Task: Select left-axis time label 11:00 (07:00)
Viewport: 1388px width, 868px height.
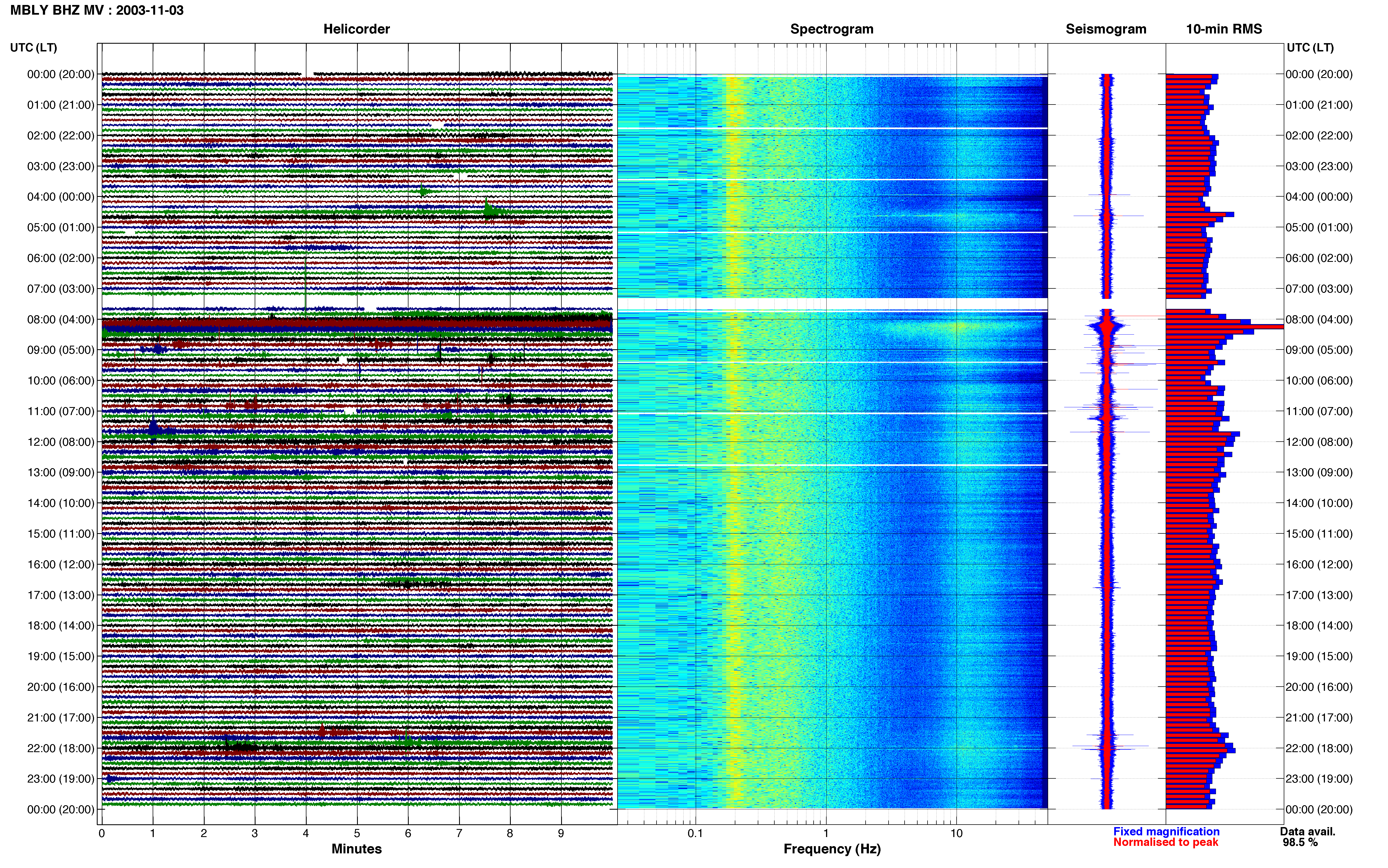Action: click(61, 411)
